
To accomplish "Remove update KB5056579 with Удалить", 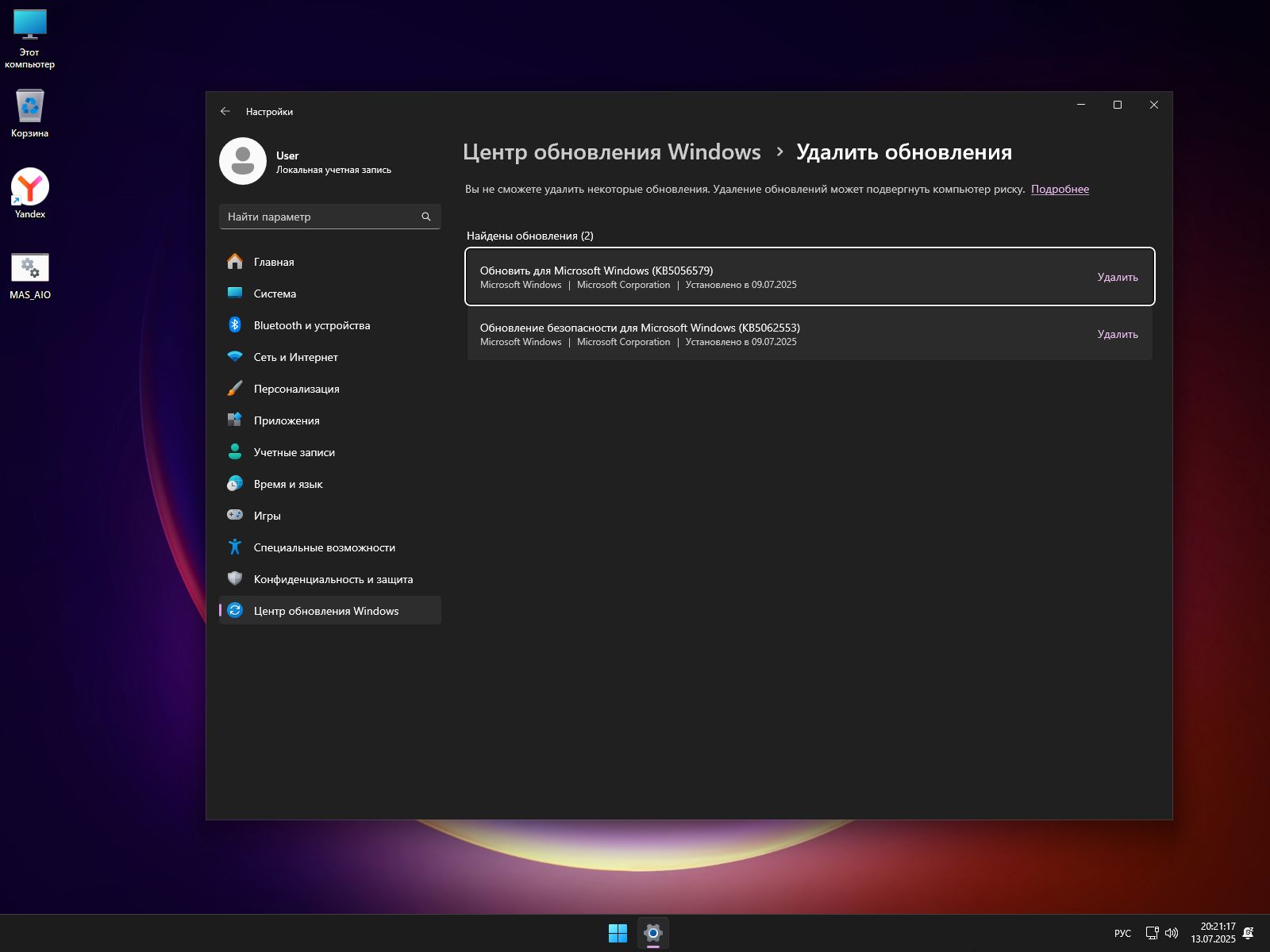I will [x=1118, y=277].
